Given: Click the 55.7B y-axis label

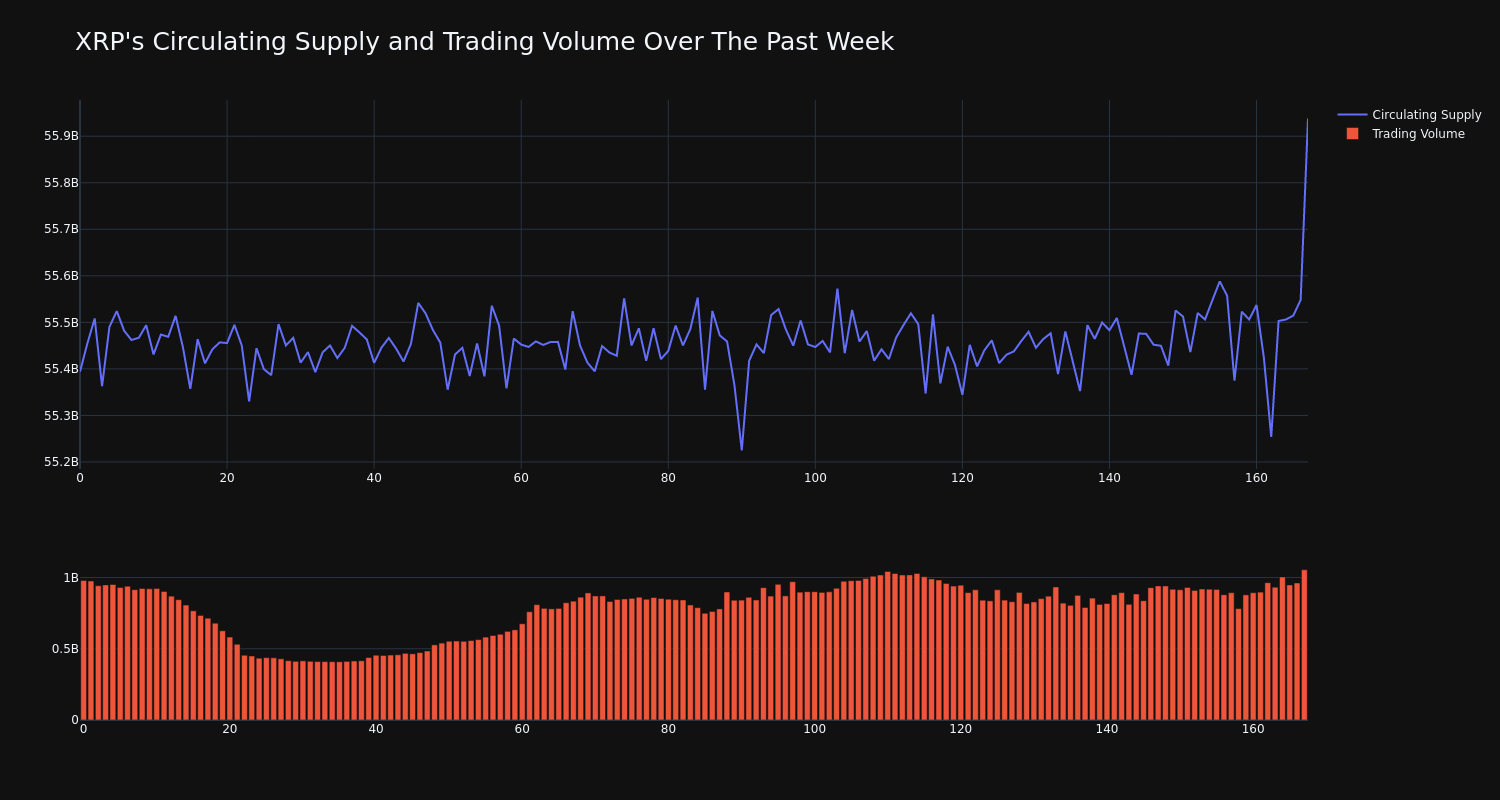Looking at the screenshot, I should pos(61,229).
